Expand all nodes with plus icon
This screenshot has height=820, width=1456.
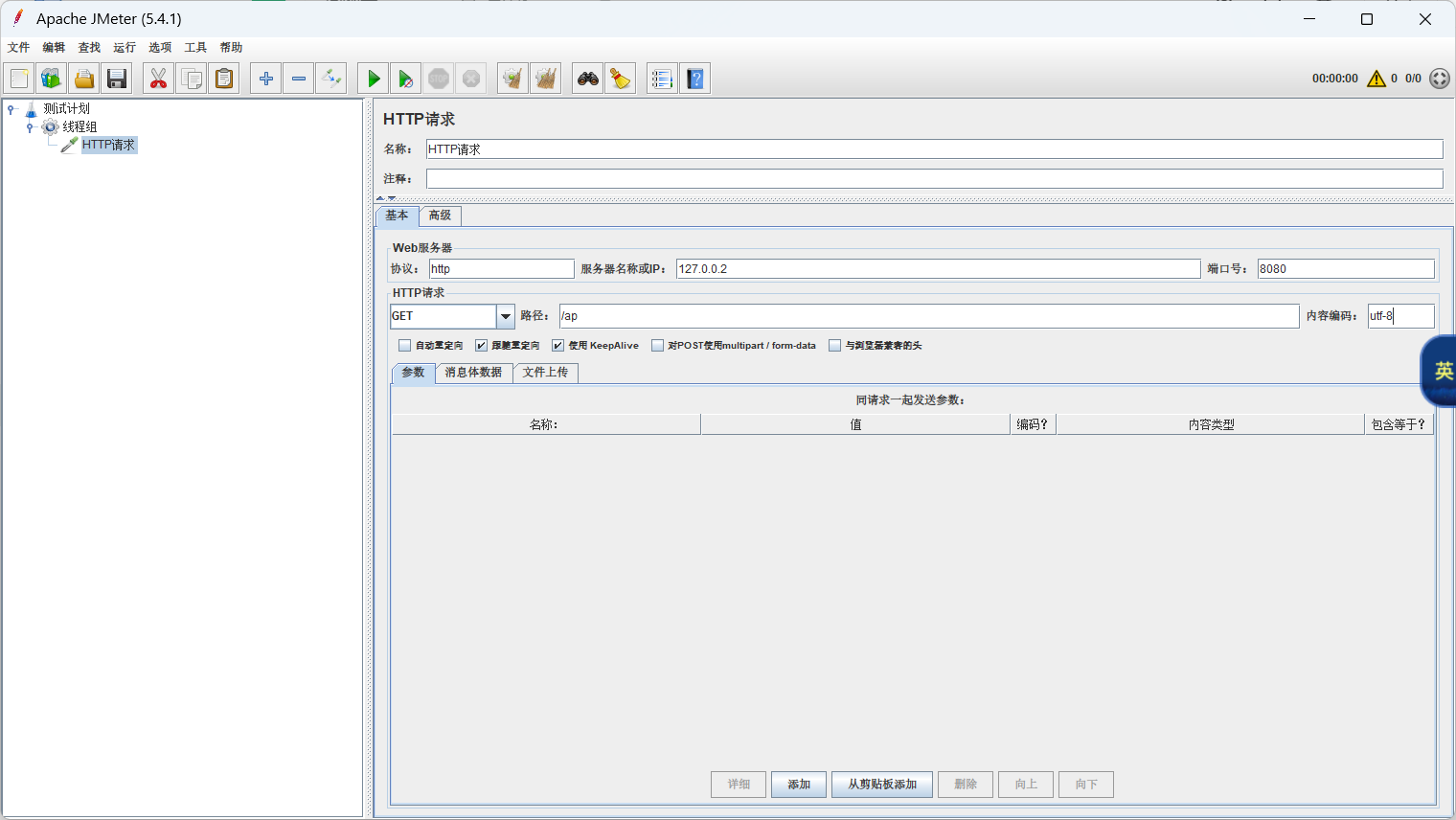click(266, 79)
